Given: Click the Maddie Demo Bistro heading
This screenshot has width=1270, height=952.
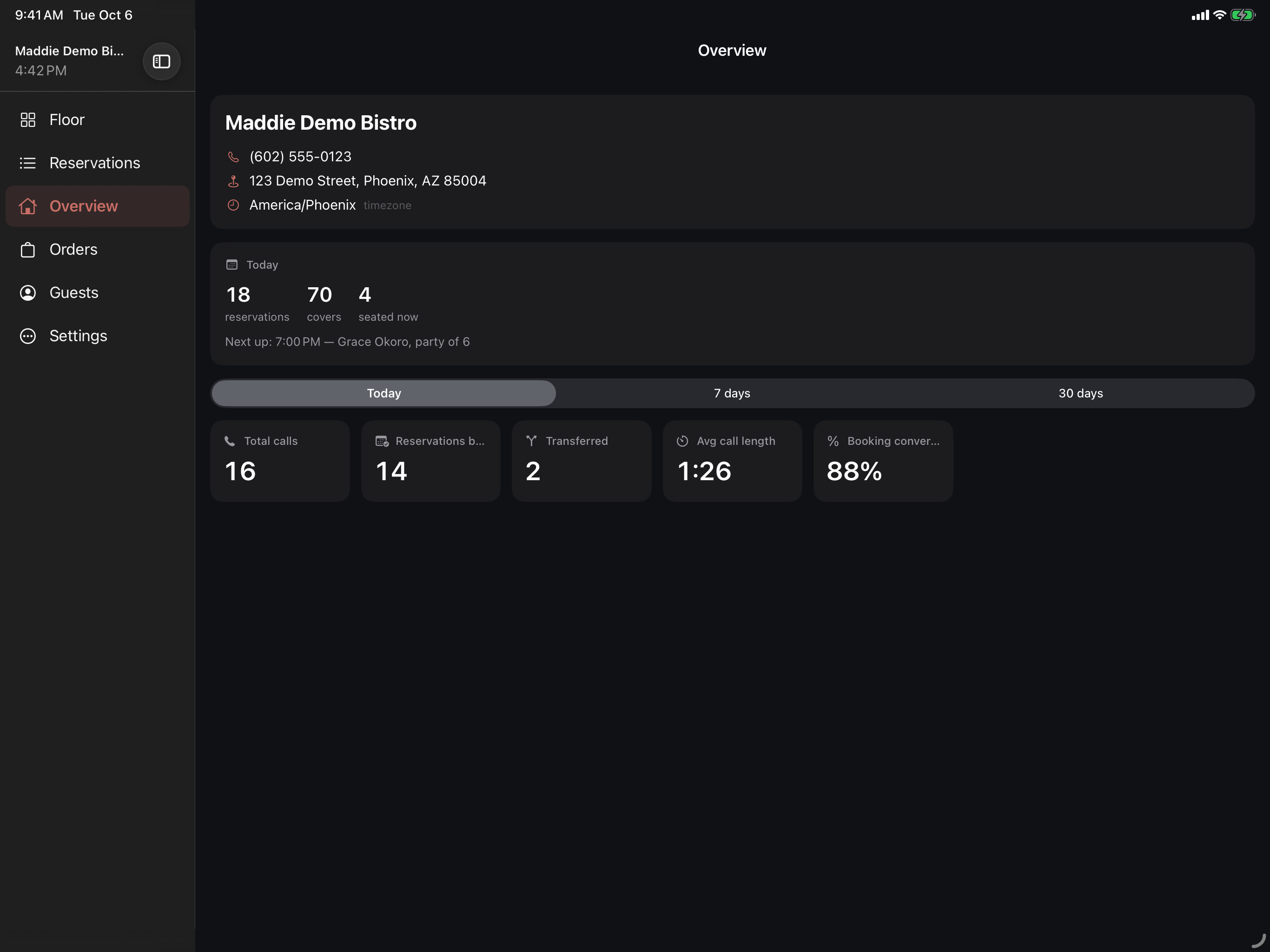Looking at the screenshot, I should [x=321, y=123].
